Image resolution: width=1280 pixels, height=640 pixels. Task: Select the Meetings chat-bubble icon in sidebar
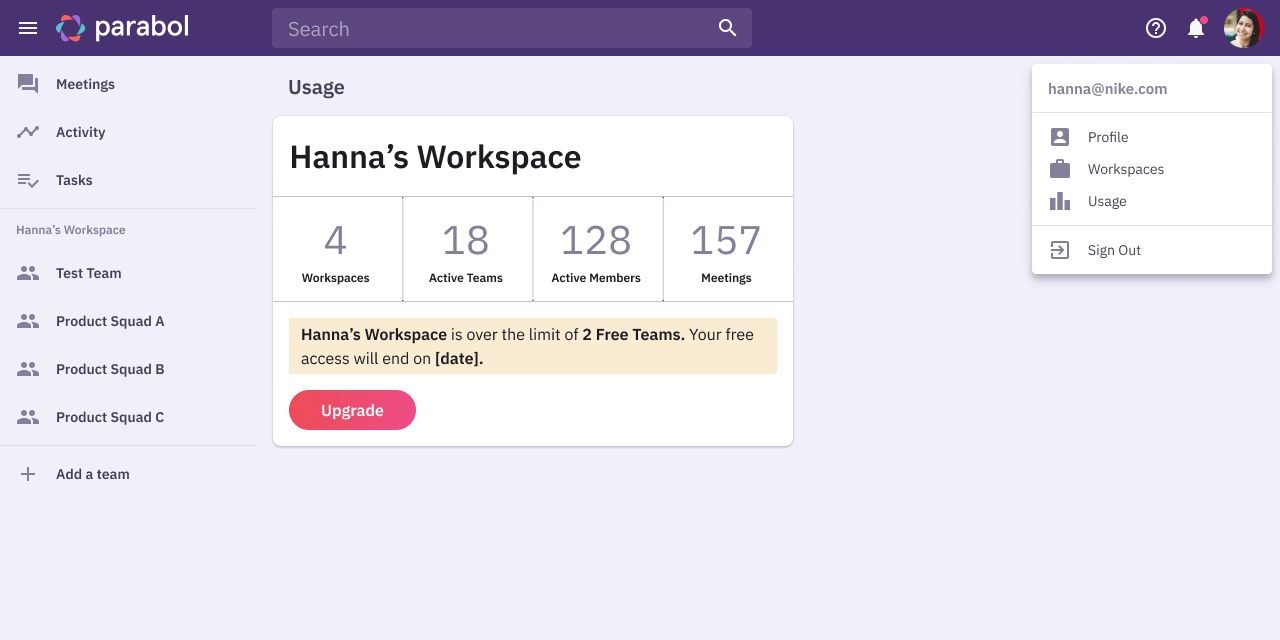(x=27, y=84)
